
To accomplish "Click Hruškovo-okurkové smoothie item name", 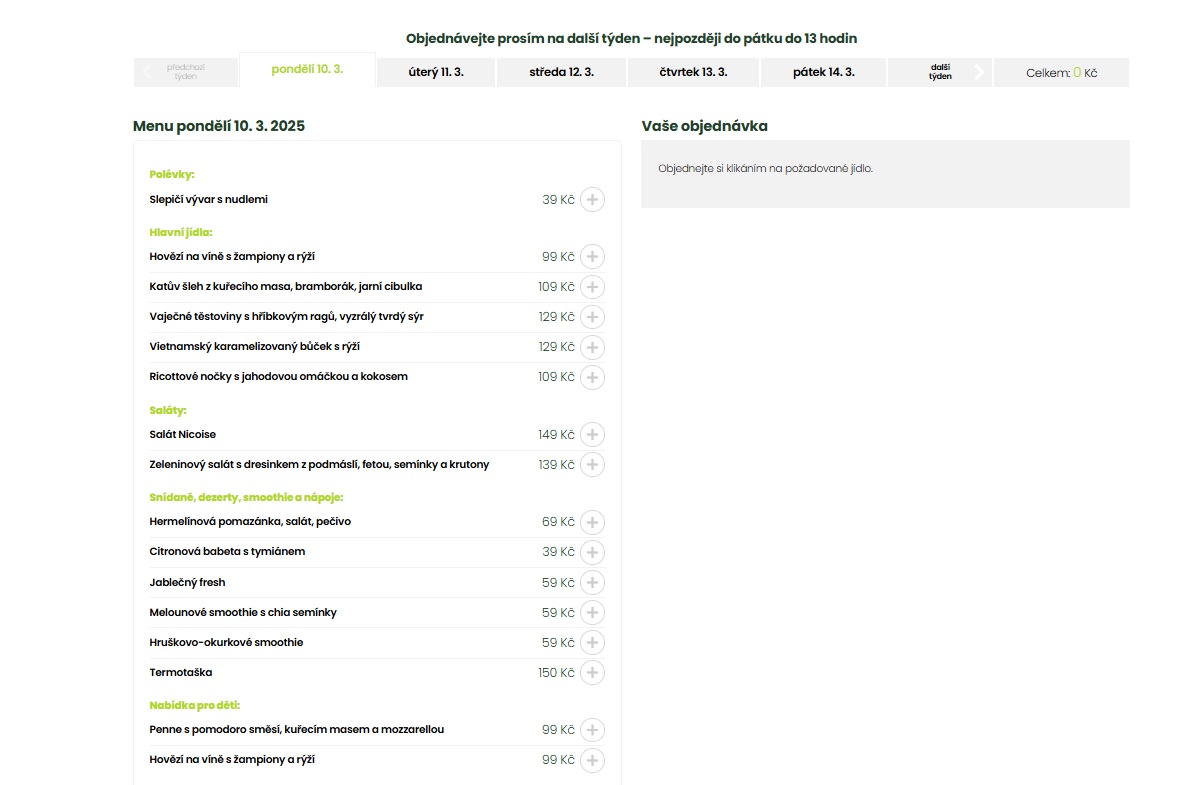I will point(226,643).
